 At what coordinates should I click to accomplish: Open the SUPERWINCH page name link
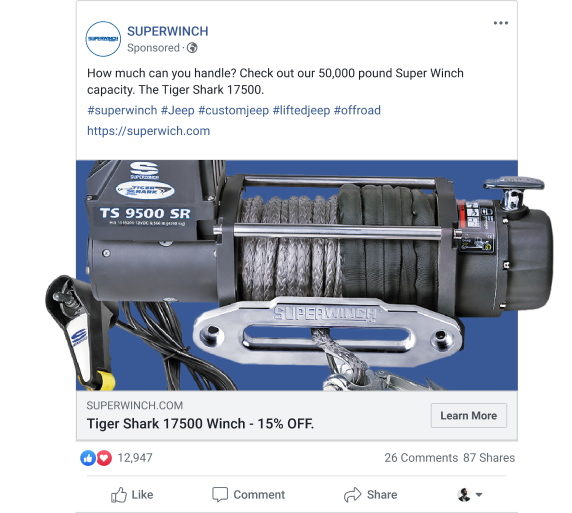168,31
